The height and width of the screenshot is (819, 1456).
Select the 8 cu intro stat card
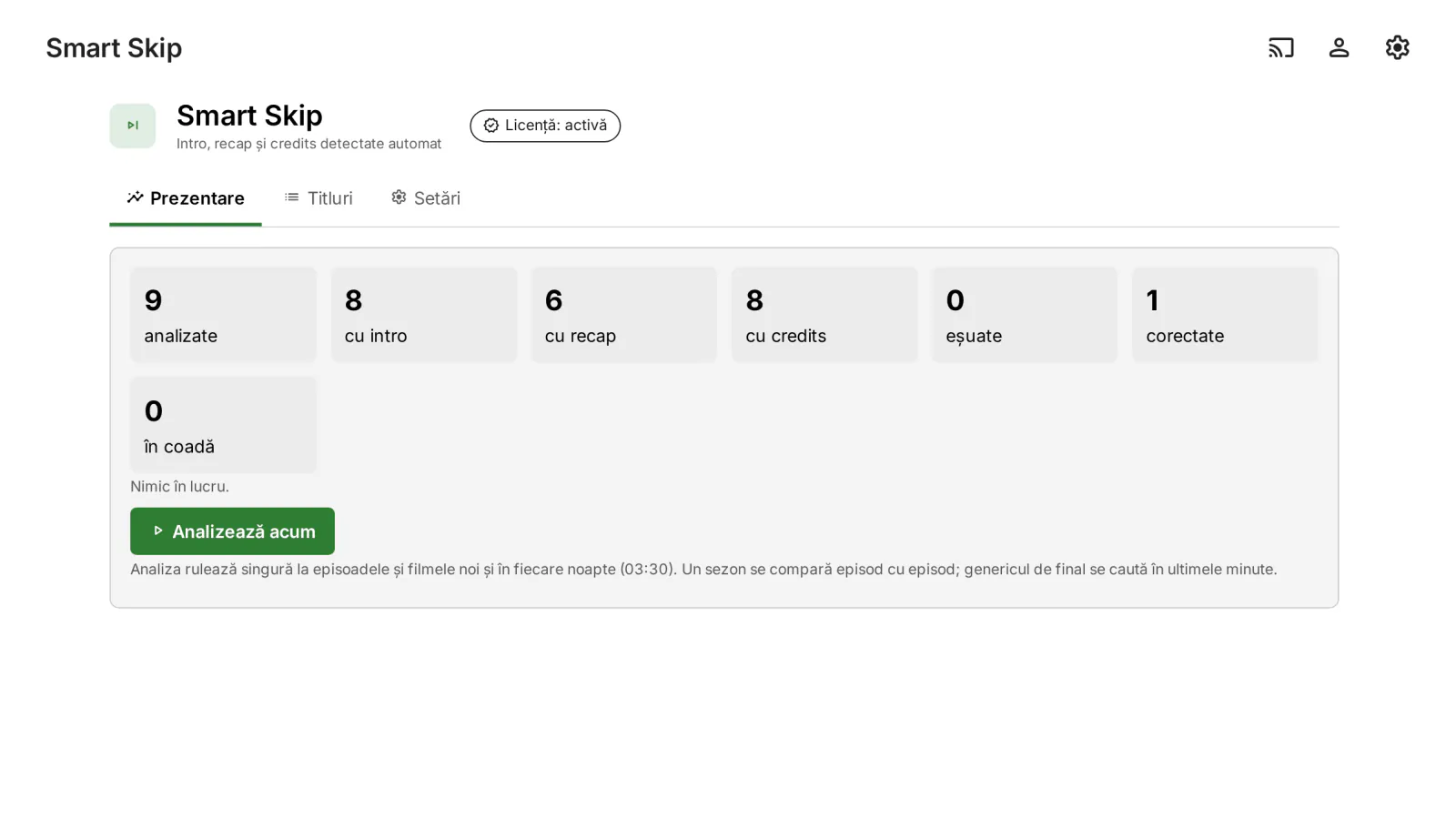coord(424,315)
